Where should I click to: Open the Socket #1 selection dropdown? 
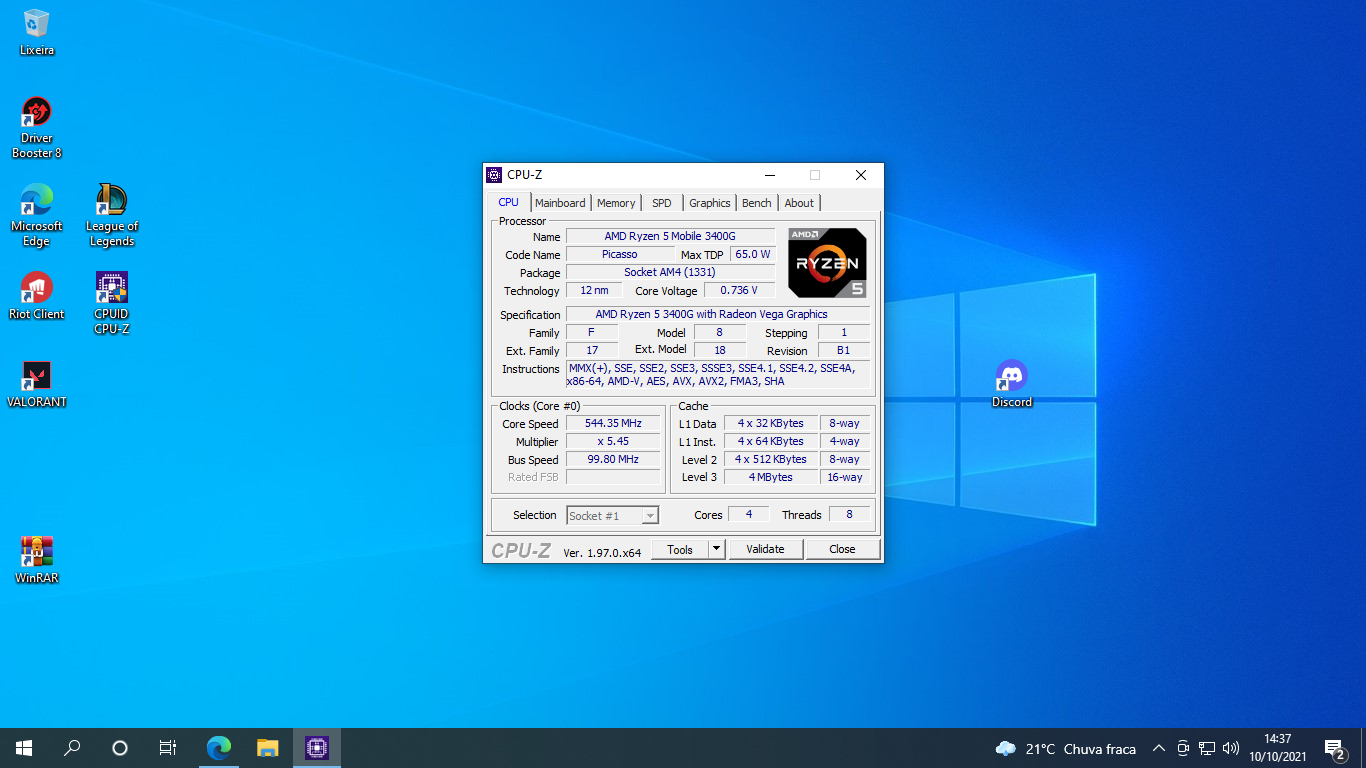click(x=612, y=515)
